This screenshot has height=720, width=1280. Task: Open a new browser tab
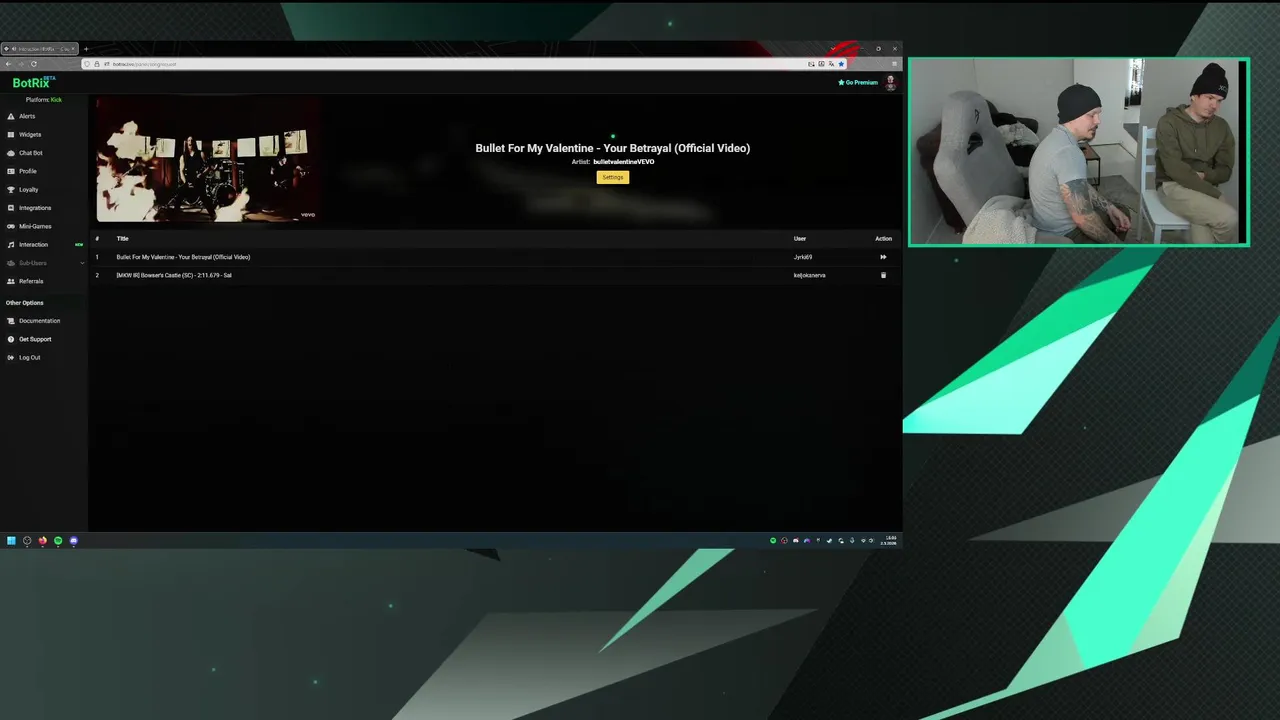pyautogui.click(x=86, y=48)
